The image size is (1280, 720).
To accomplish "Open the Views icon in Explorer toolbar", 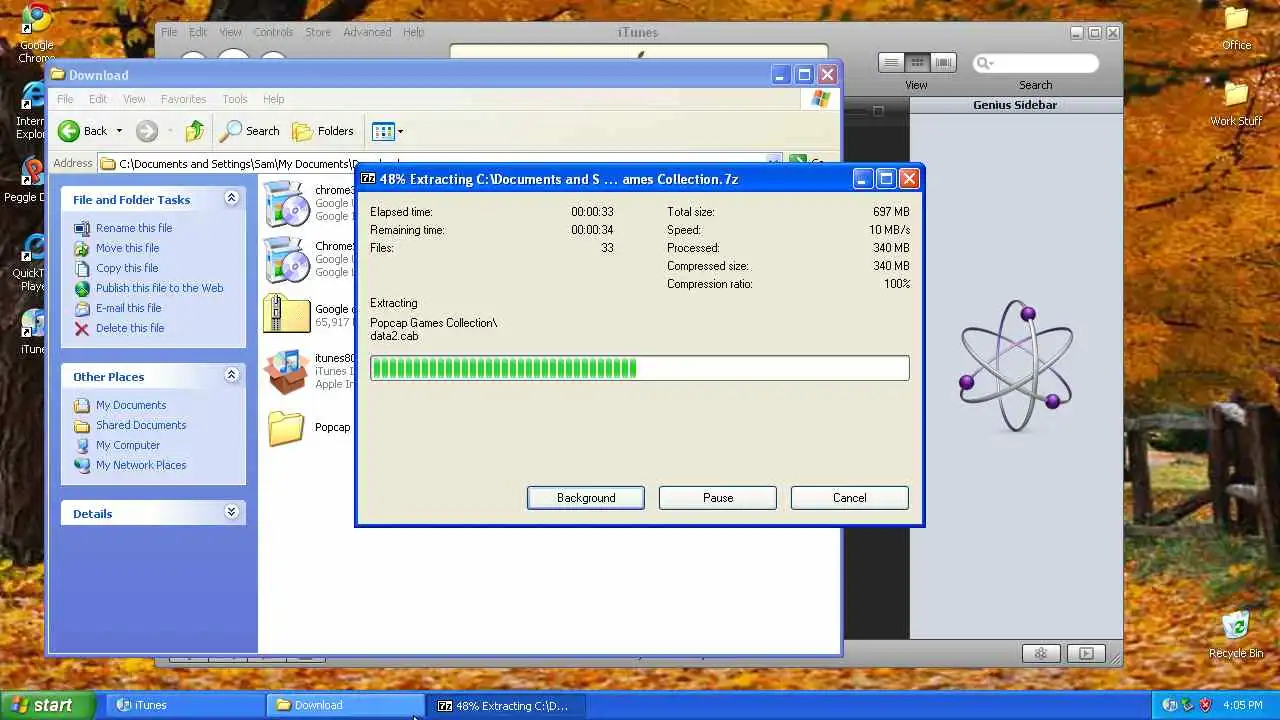I will pos(383,131).
